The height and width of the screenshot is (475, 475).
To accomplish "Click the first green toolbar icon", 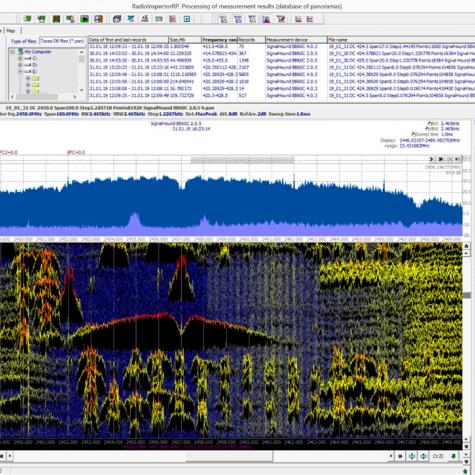I will click(x=27, y=19).
